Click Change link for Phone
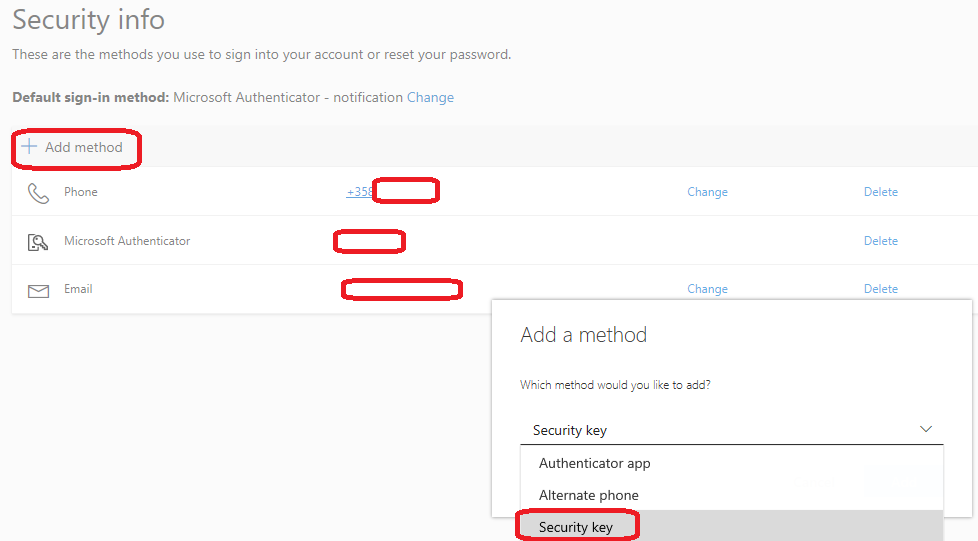 tap(707, 192)
